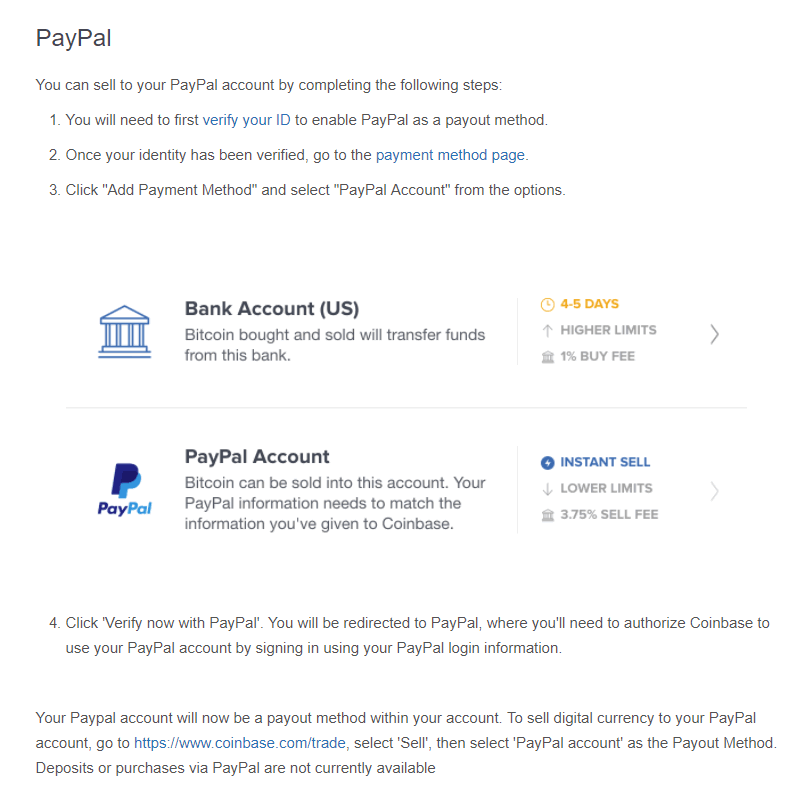Click the clock icon beside 4-5 DAYS

click(547, 304)
